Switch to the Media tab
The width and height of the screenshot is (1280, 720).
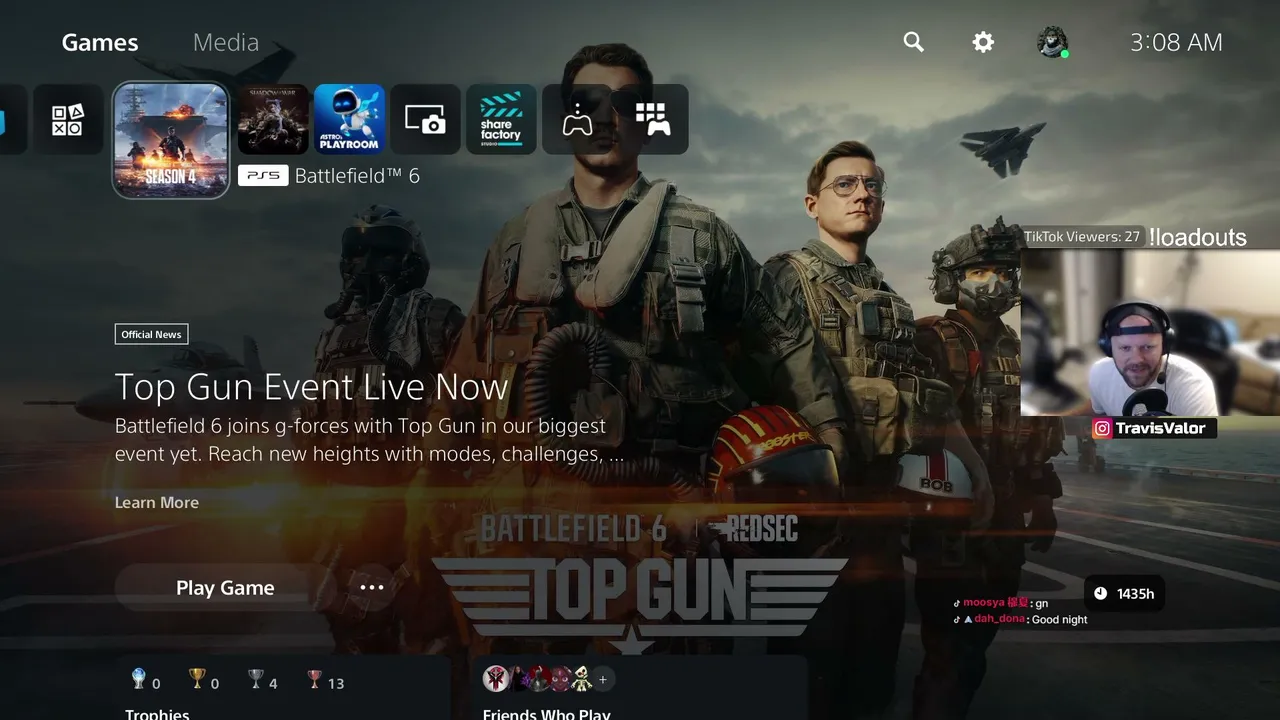pyautogui.click(x=226, y=42)
